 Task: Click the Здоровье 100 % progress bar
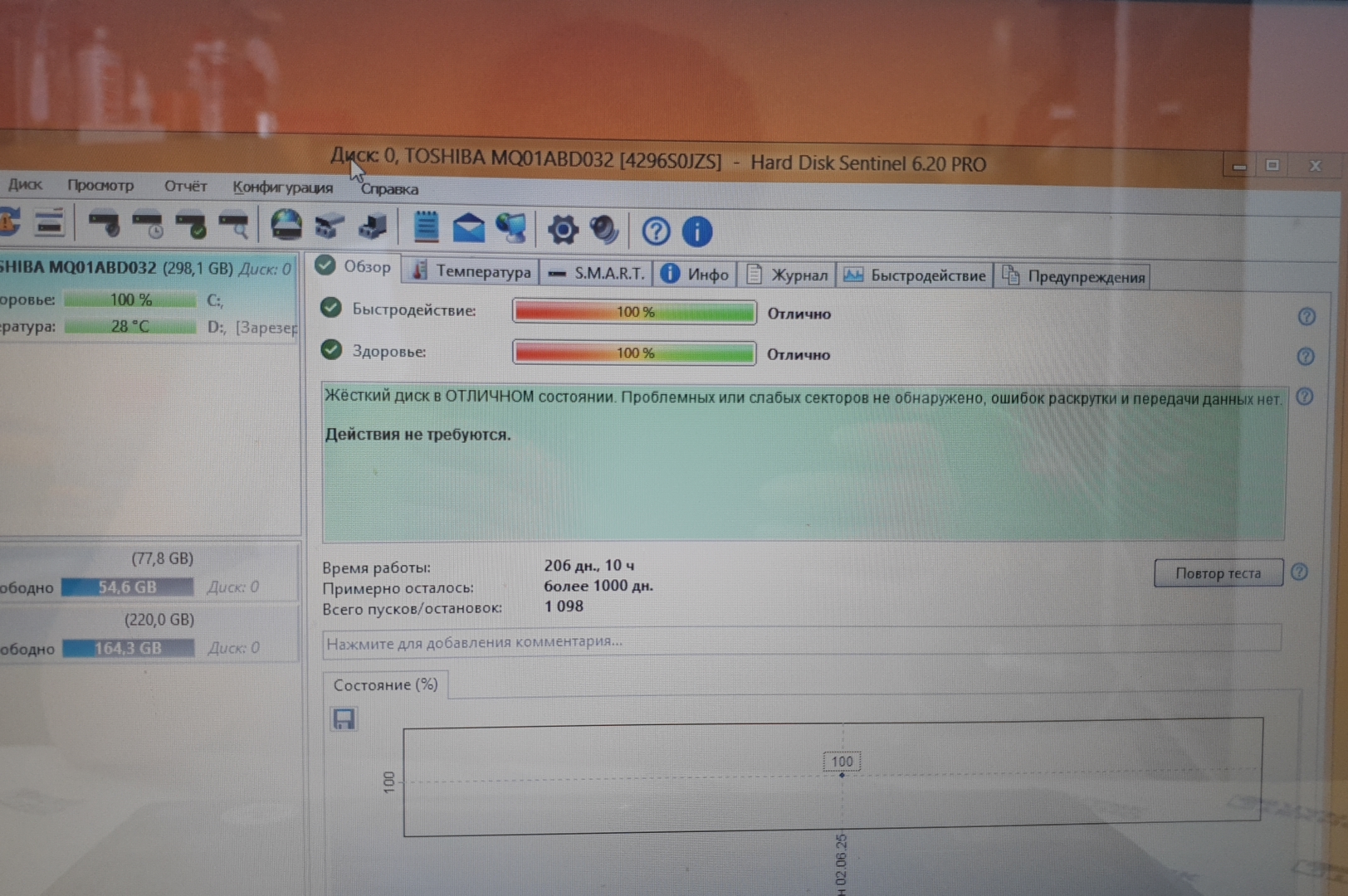(634, 353)
